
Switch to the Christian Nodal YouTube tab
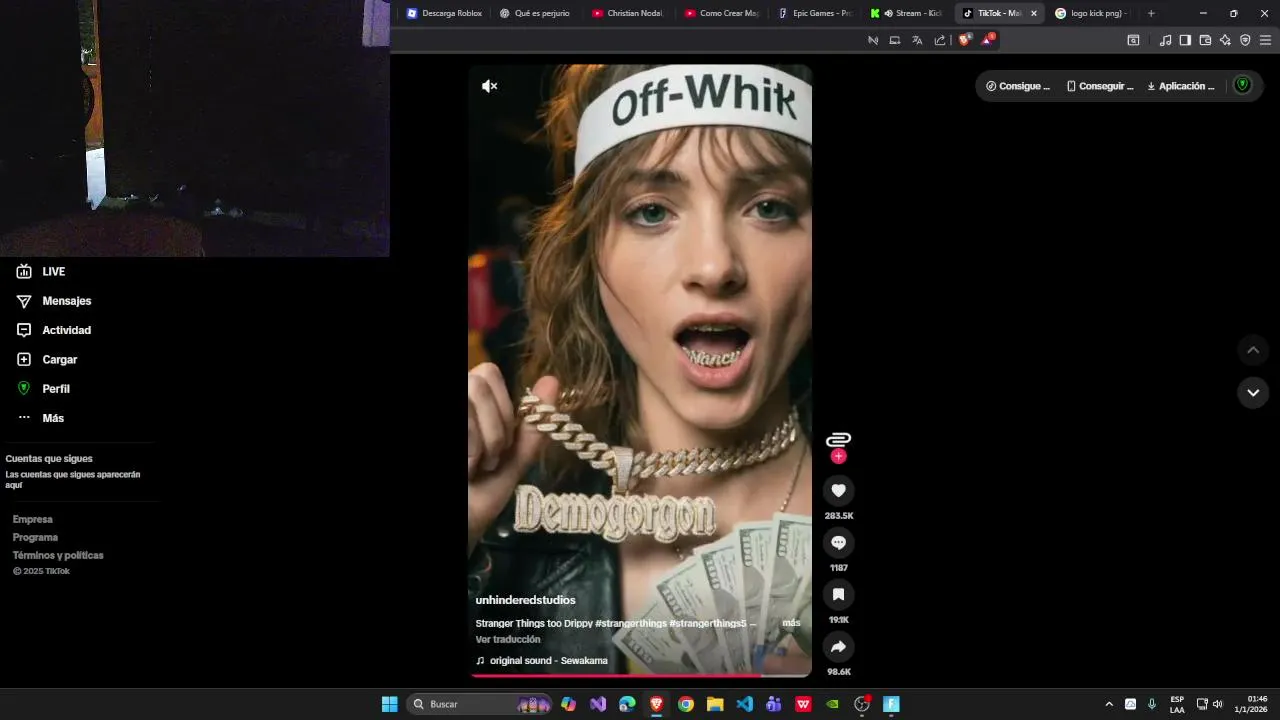[628, 13]
